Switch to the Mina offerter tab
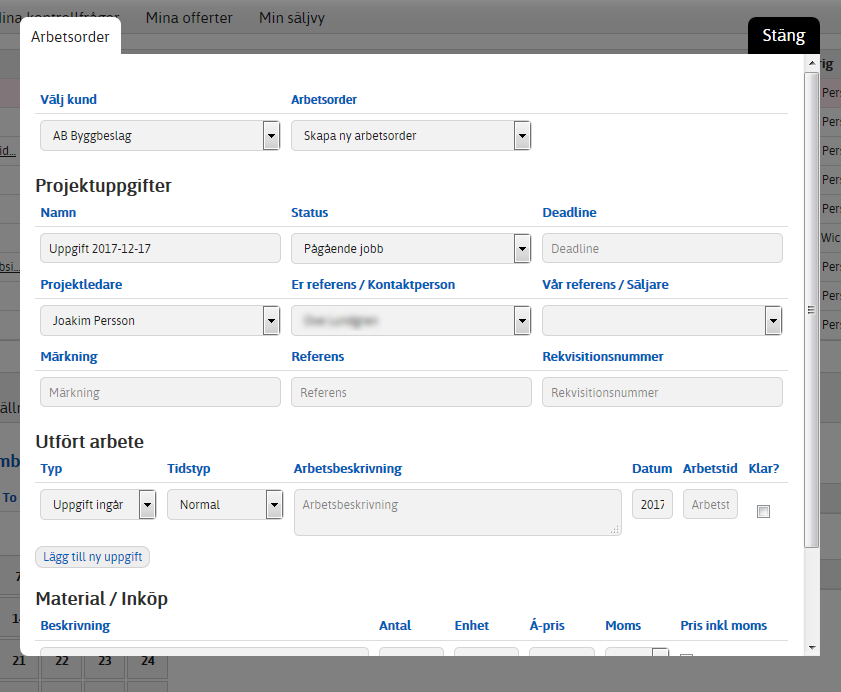The height and width of the screenshot is (692, 841). [x=189, y=18]
